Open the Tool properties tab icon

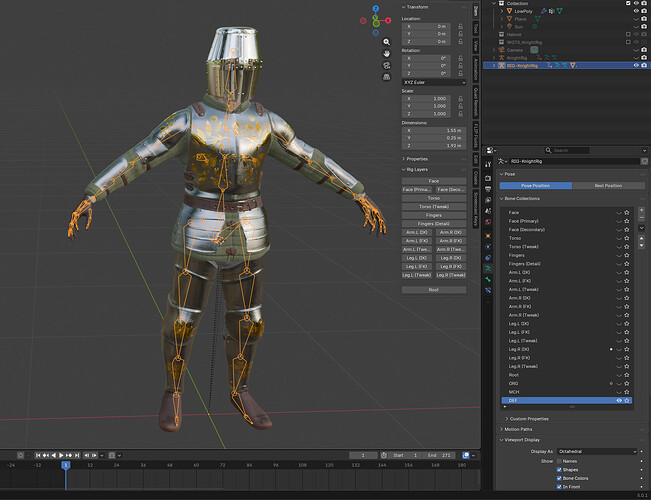[488, 164]
